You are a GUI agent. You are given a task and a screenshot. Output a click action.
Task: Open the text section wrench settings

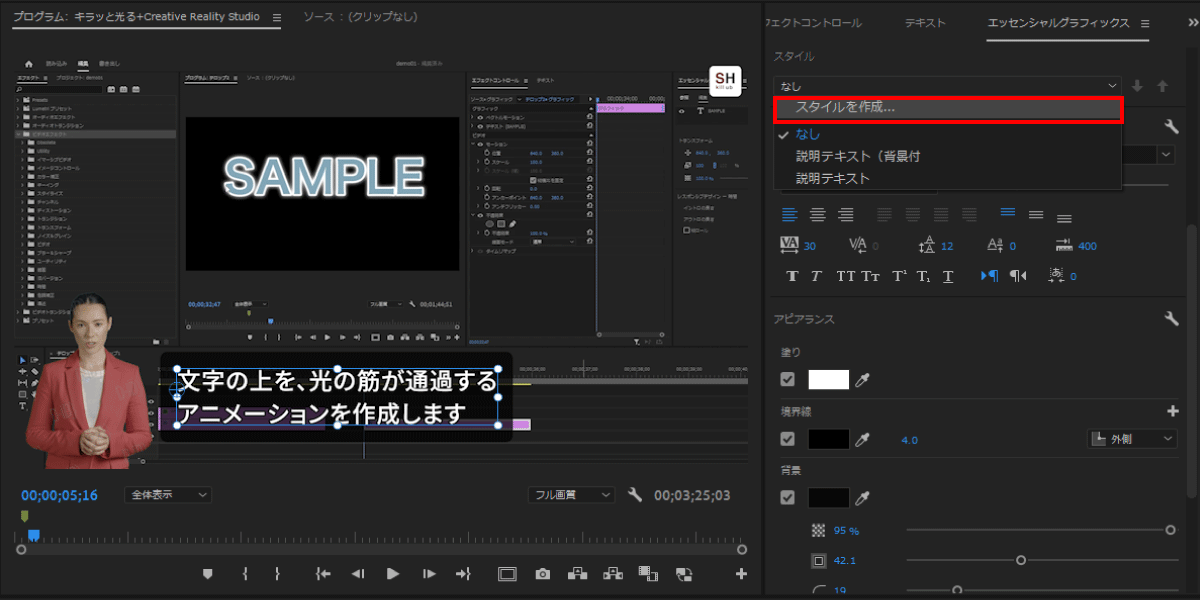tap(1172, 126)
